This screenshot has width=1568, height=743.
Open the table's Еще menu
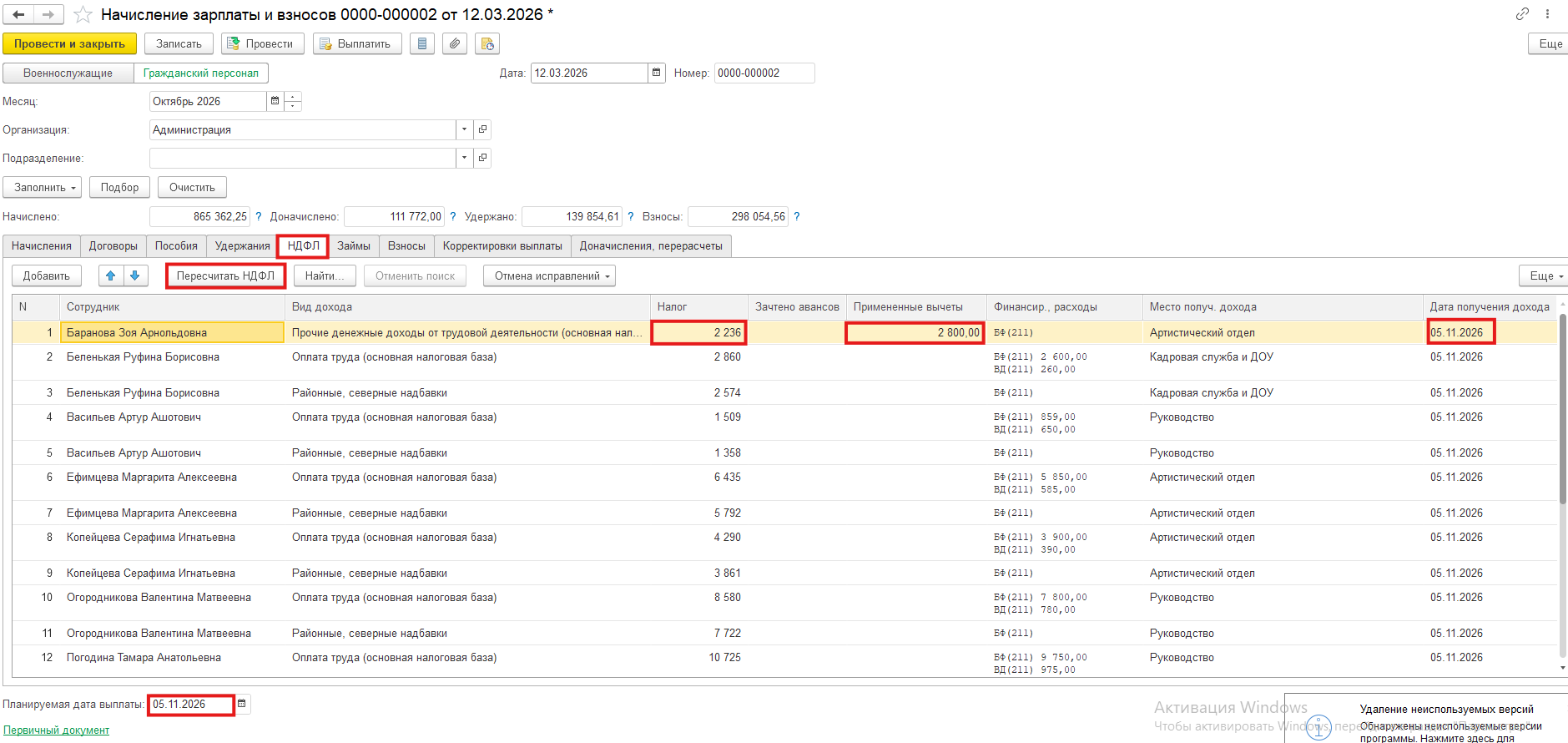click(1544, 275)
